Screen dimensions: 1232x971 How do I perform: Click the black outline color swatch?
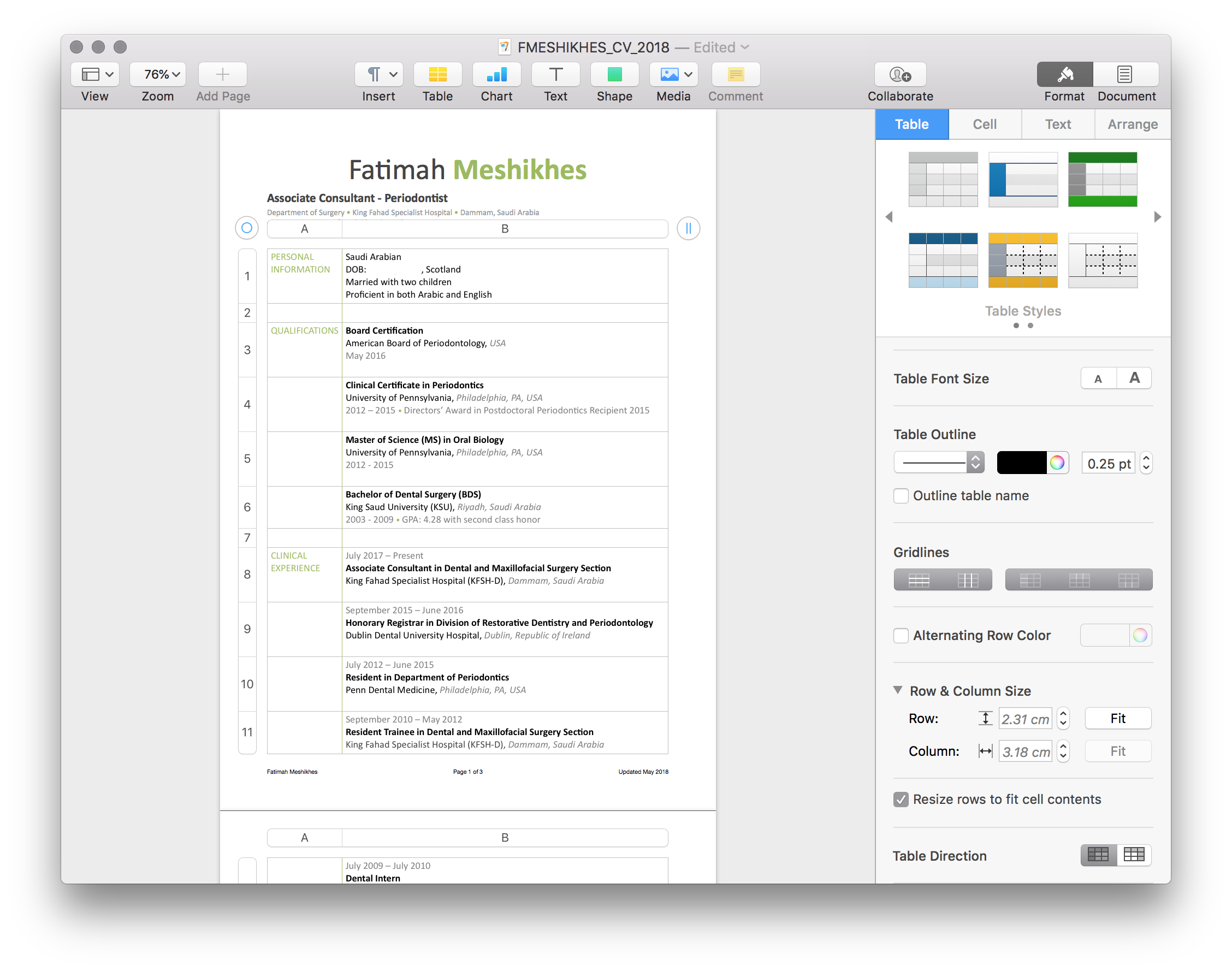1021,462
